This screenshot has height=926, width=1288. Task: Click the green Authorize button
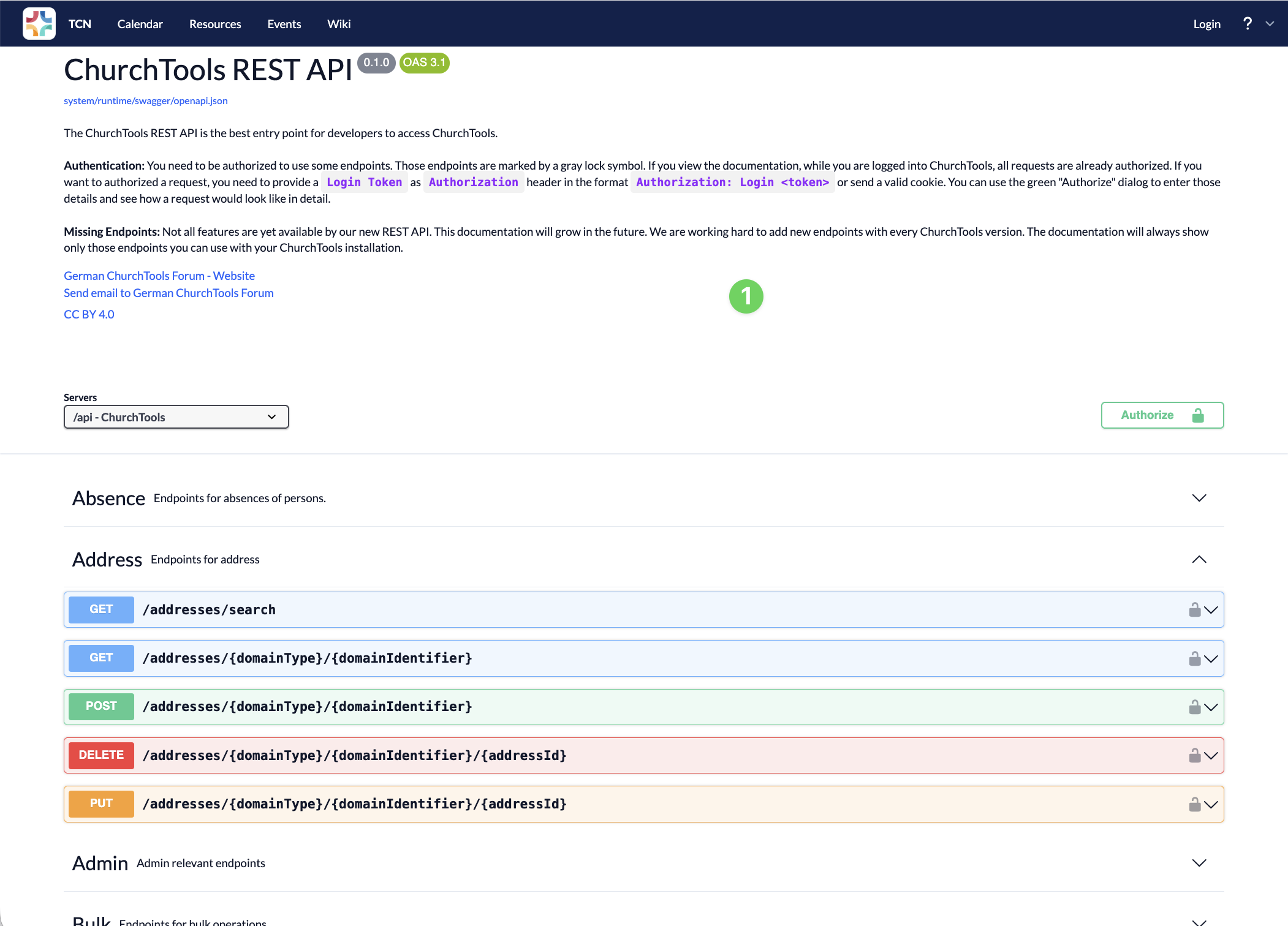click(x=1162, y=415)
